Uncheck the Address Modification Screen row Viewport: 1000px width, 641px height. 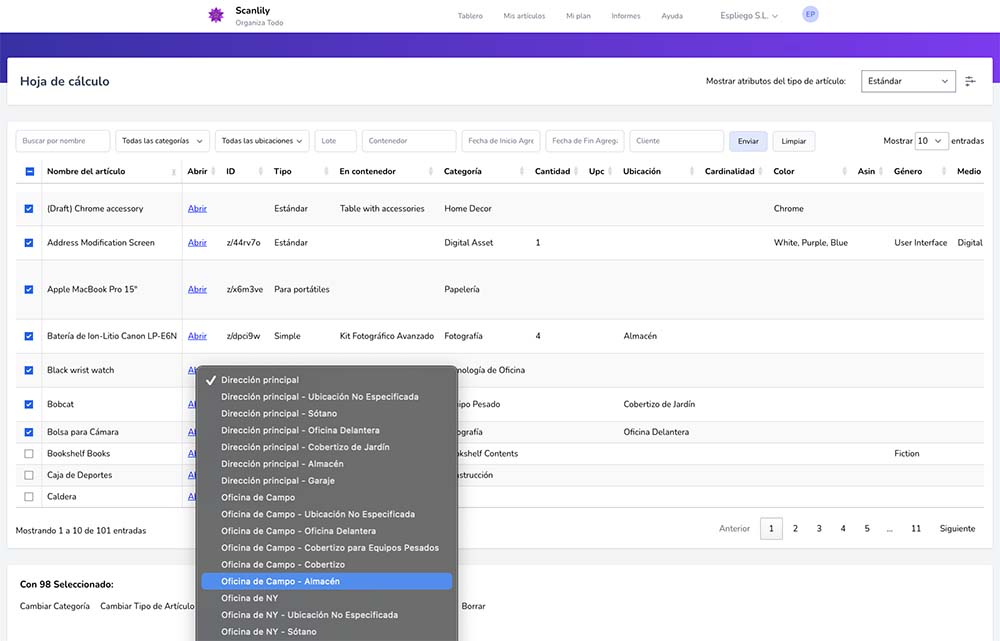[x=29, y=243]
